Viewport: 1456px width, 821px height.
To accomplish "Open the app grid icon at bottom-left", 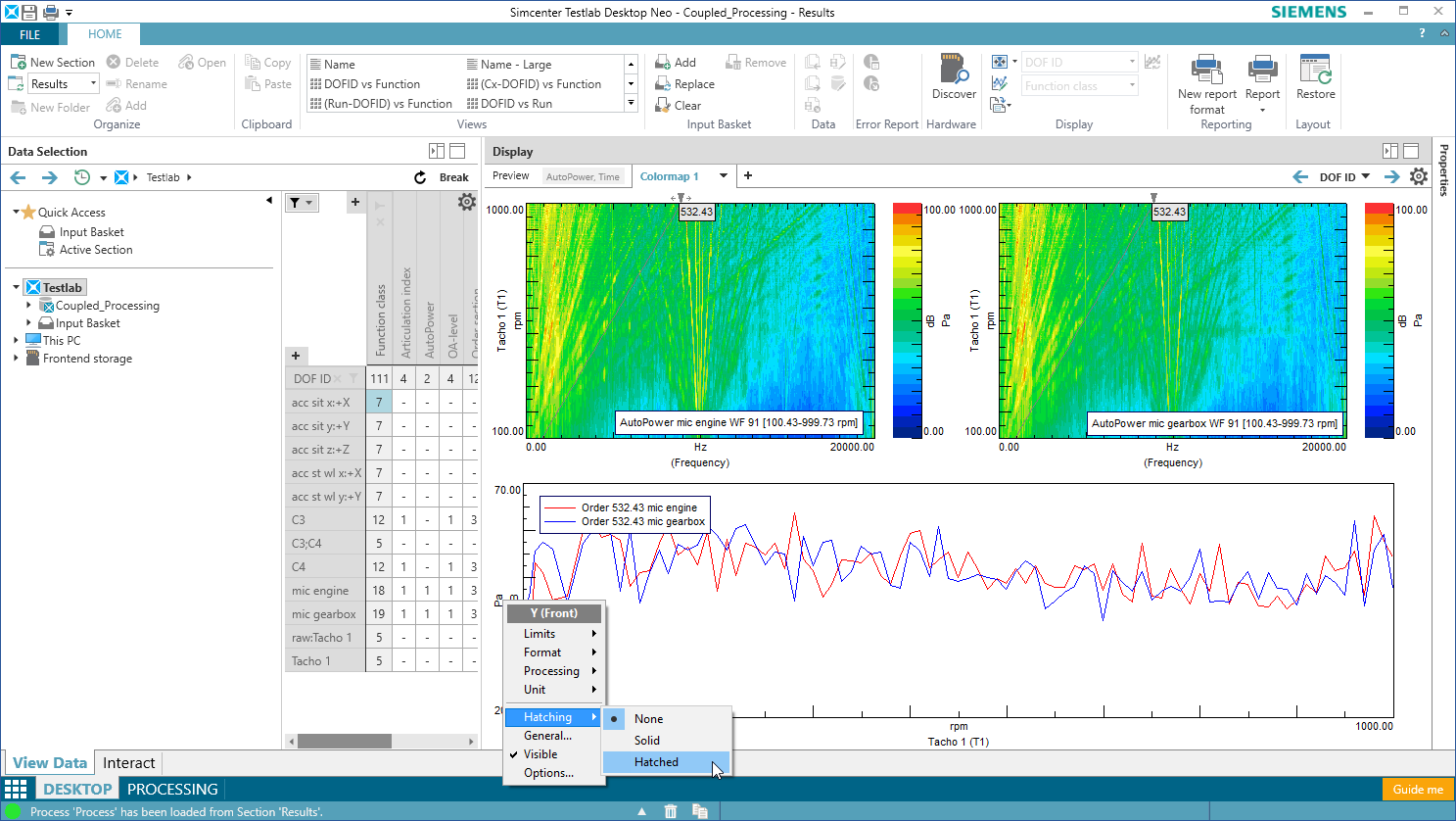I will point(16,789).
